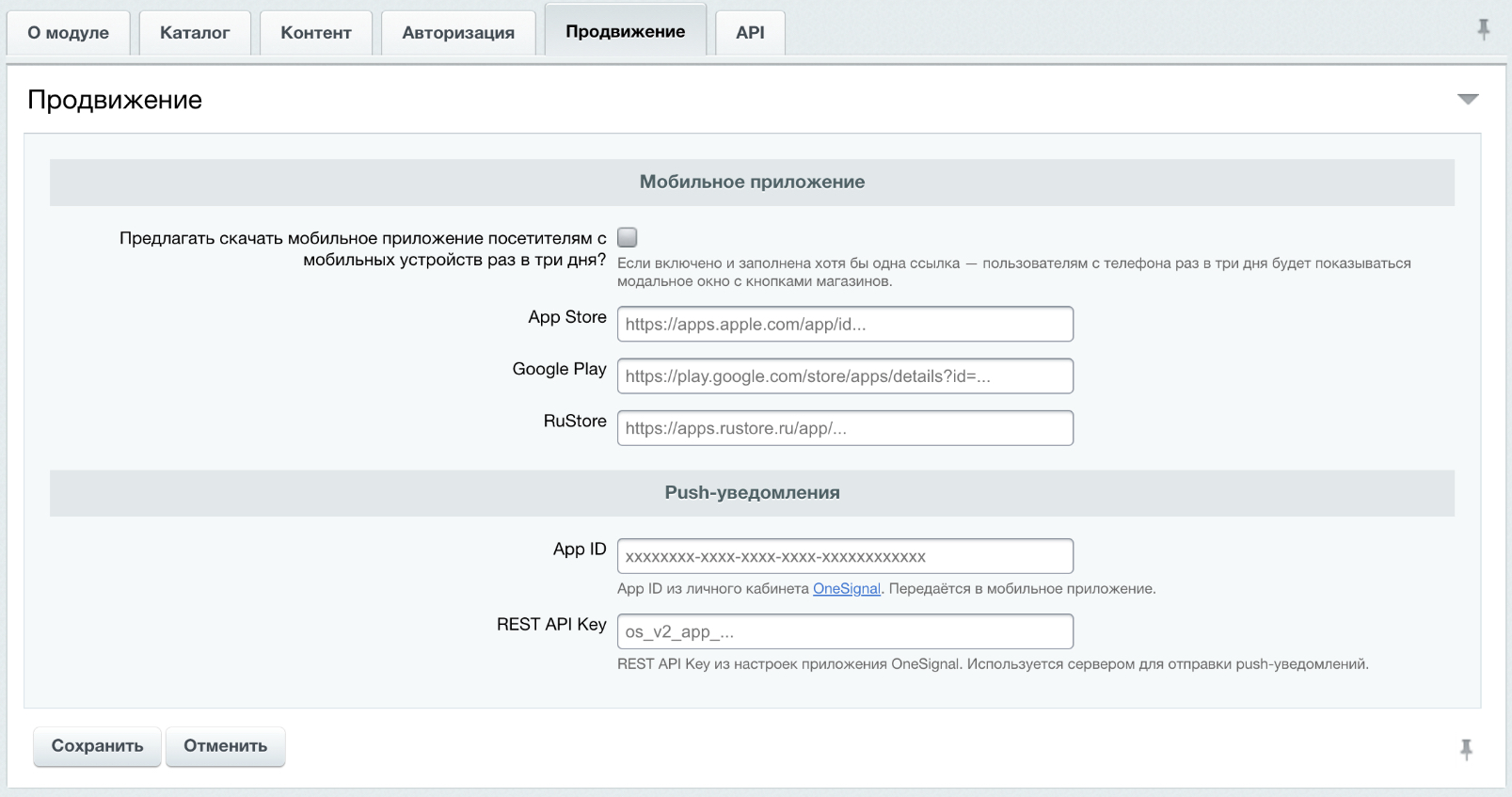
Task: Click the pin icon beside the tabs
Action: coord(1483,29)
